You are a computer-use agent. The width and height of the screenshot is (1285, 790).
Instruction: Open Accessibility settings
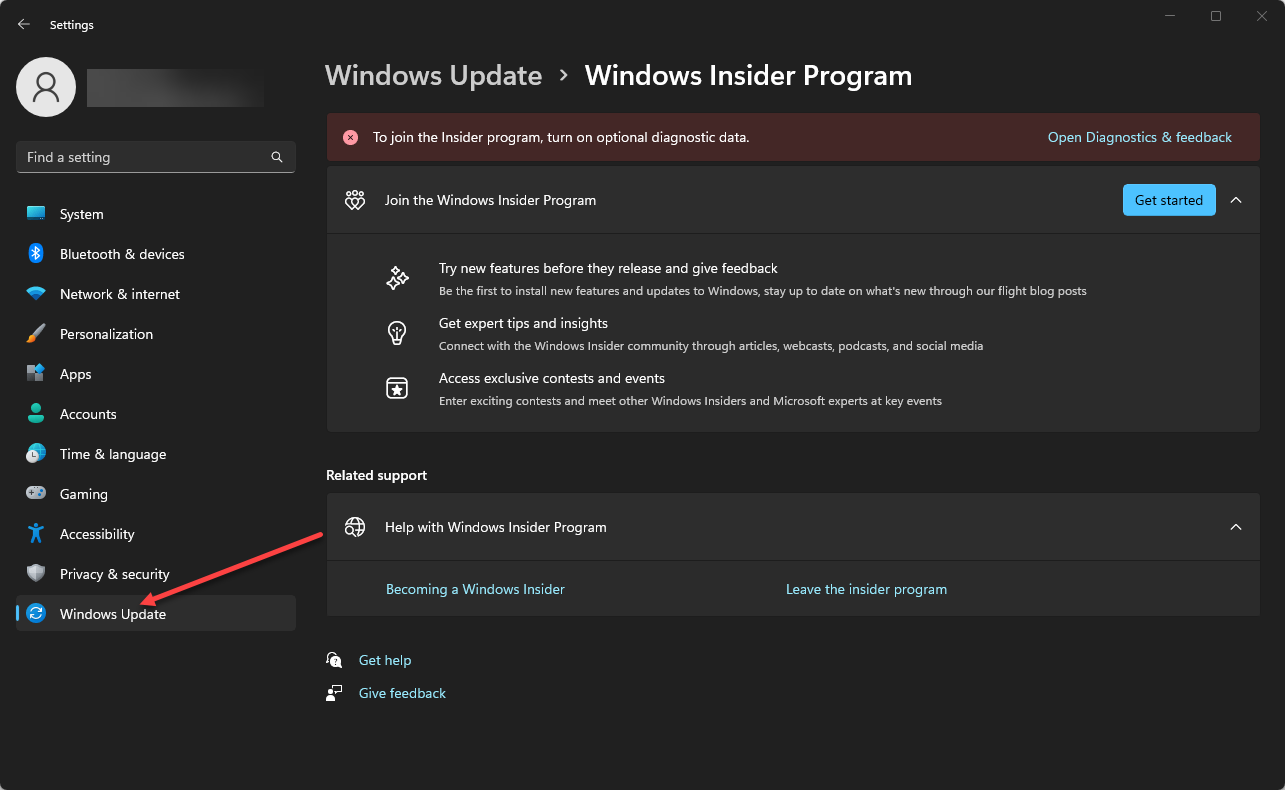[156, 534]
